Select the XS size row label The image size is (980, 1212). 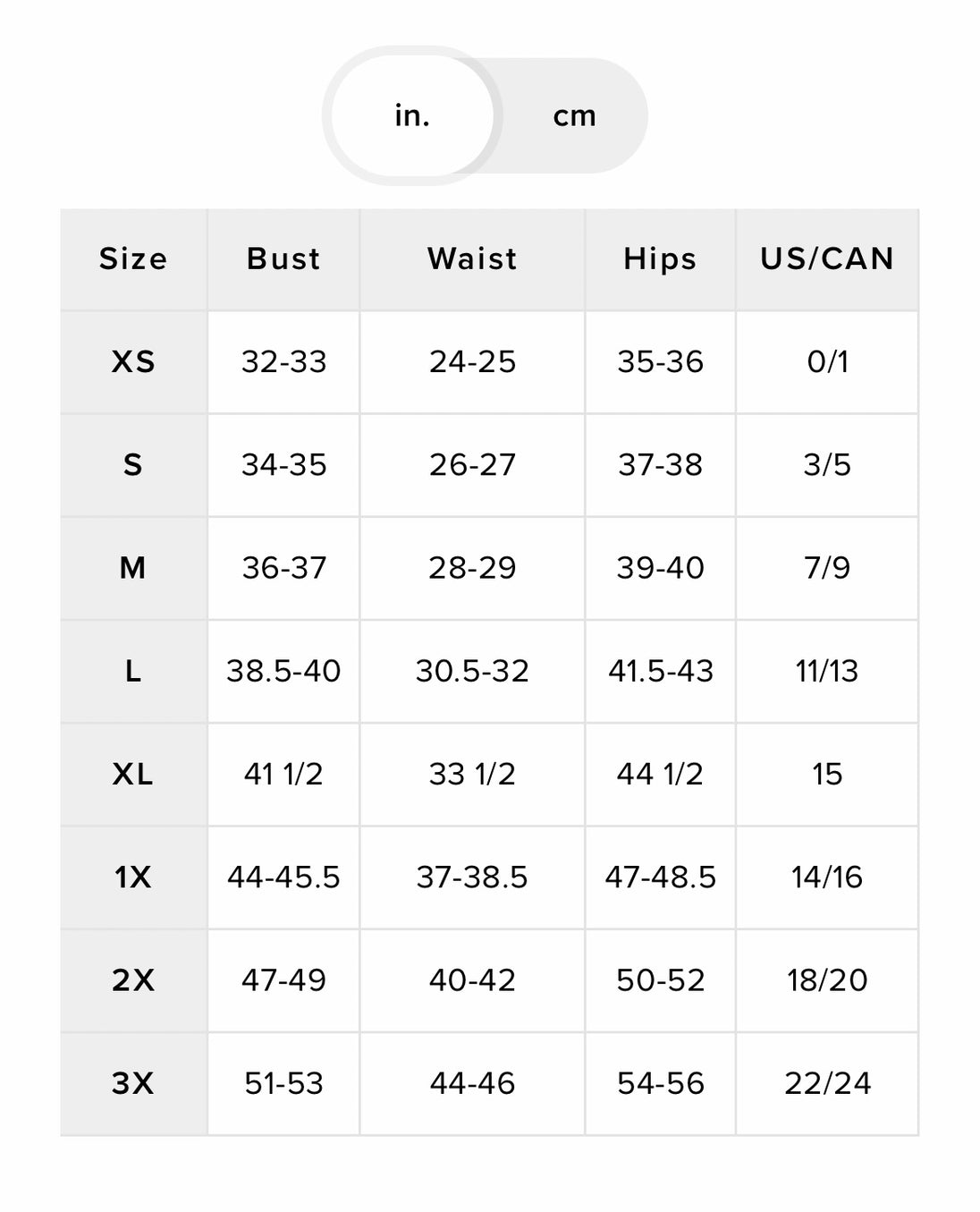(133, 362)
